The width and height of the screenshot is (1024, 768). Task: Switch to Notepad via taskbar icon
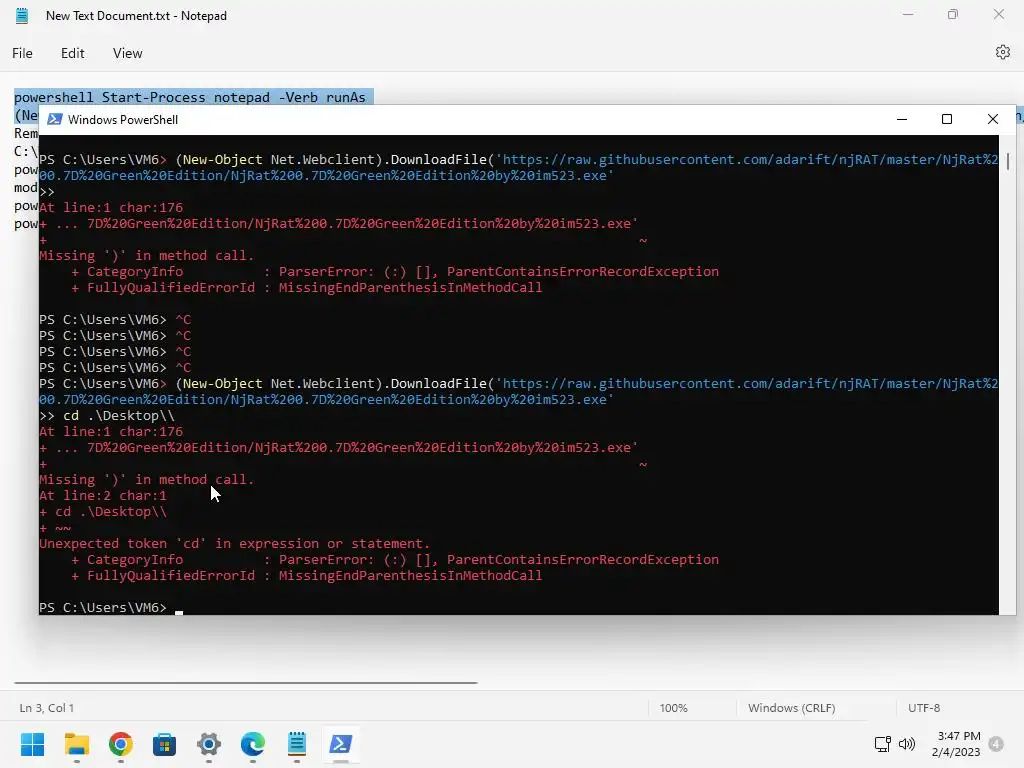click(x=296, y=744)
